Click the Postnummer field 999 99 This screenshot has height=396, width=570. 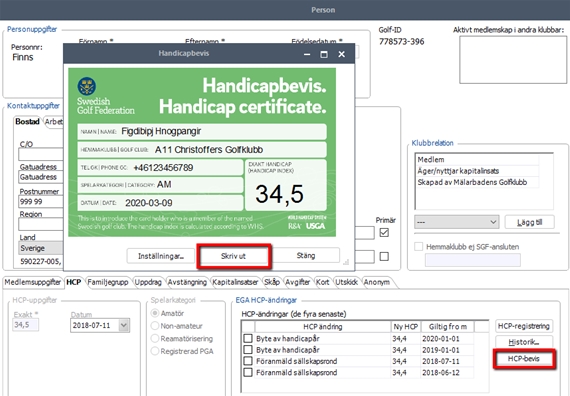click(x=41, y=201)
